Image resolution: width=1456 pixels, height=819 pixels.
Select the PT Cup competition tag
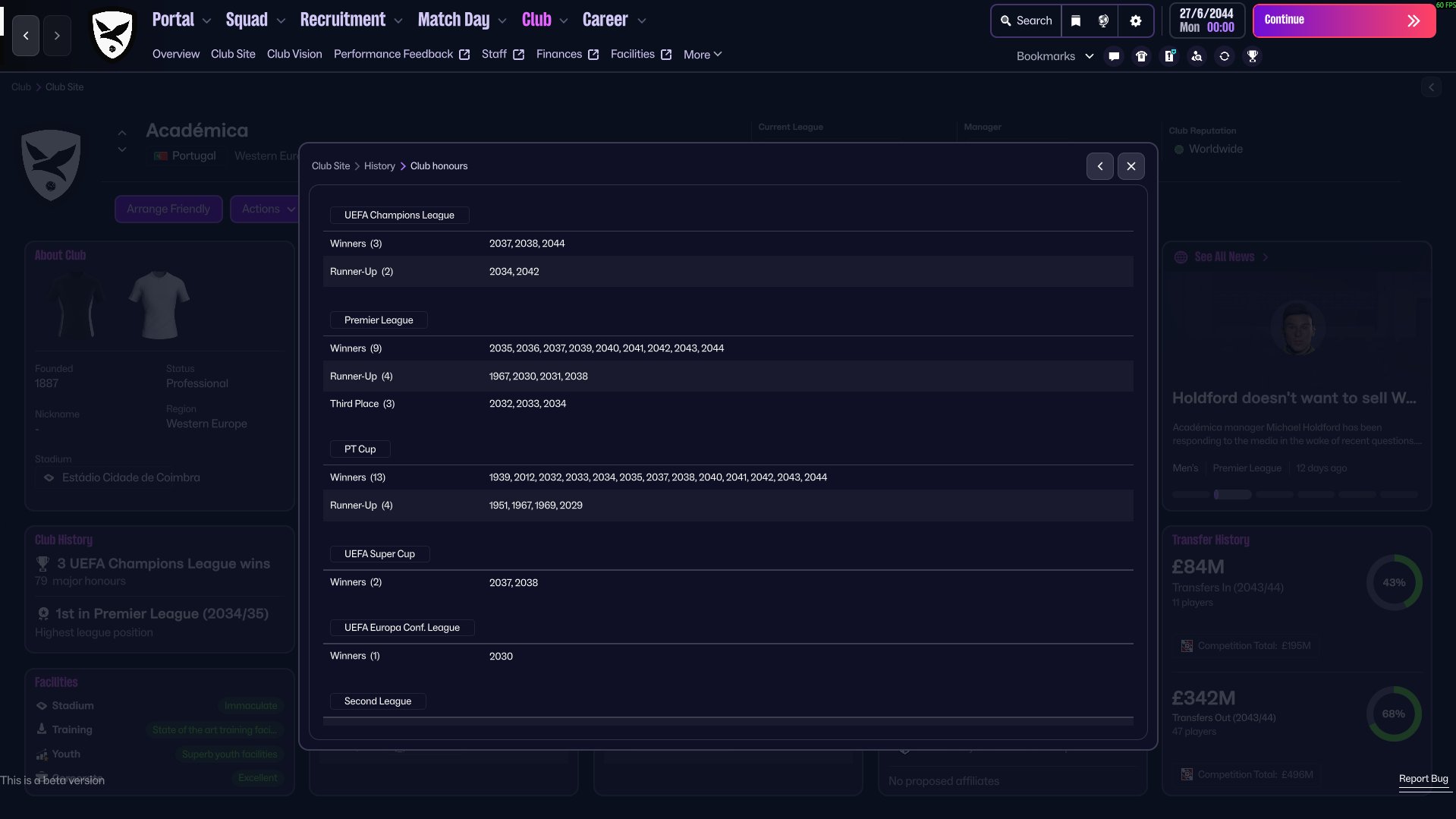click(360, 449)
